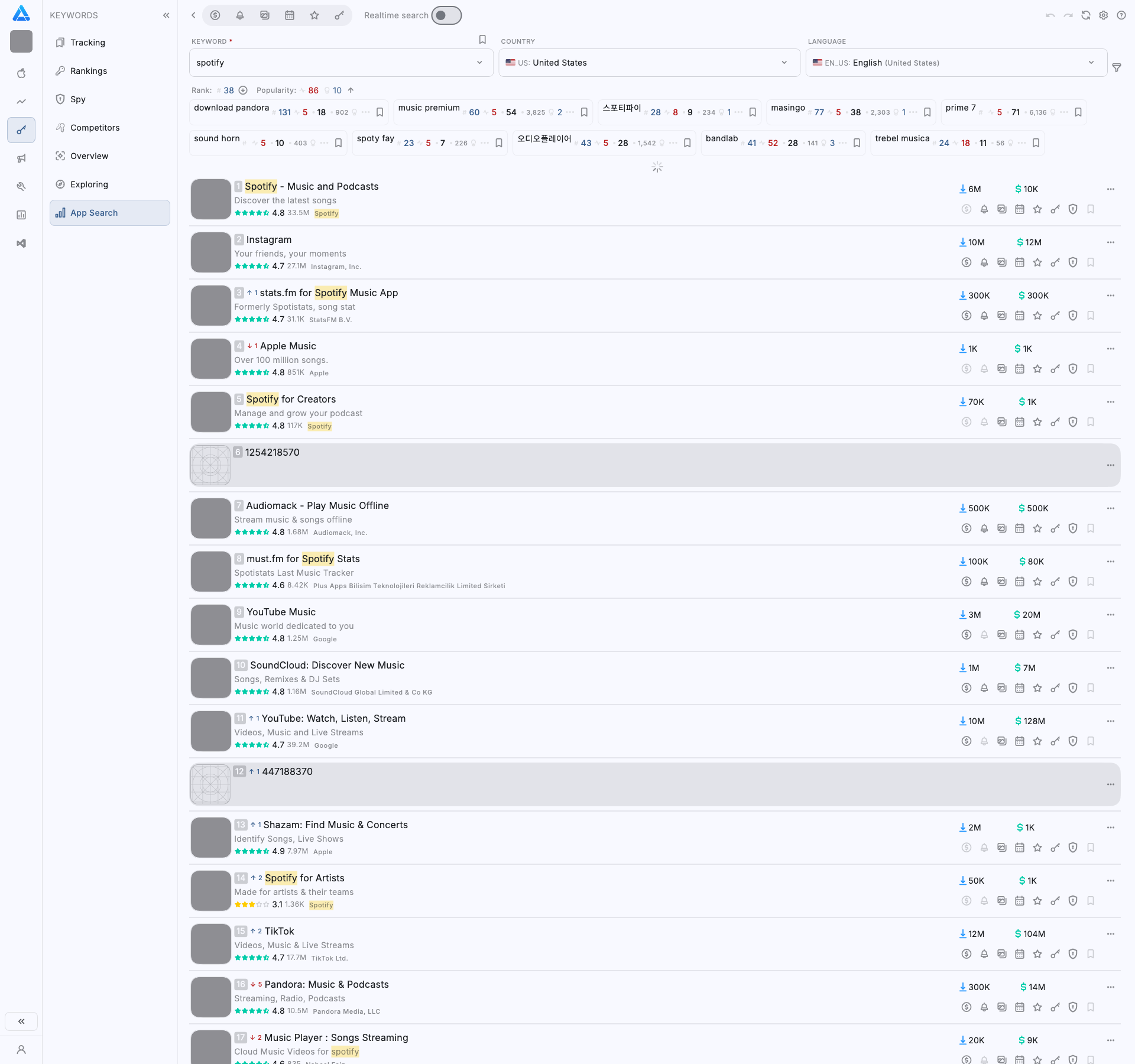Open 'stats.fm for Spotify Music App' link

pos(329,293)
